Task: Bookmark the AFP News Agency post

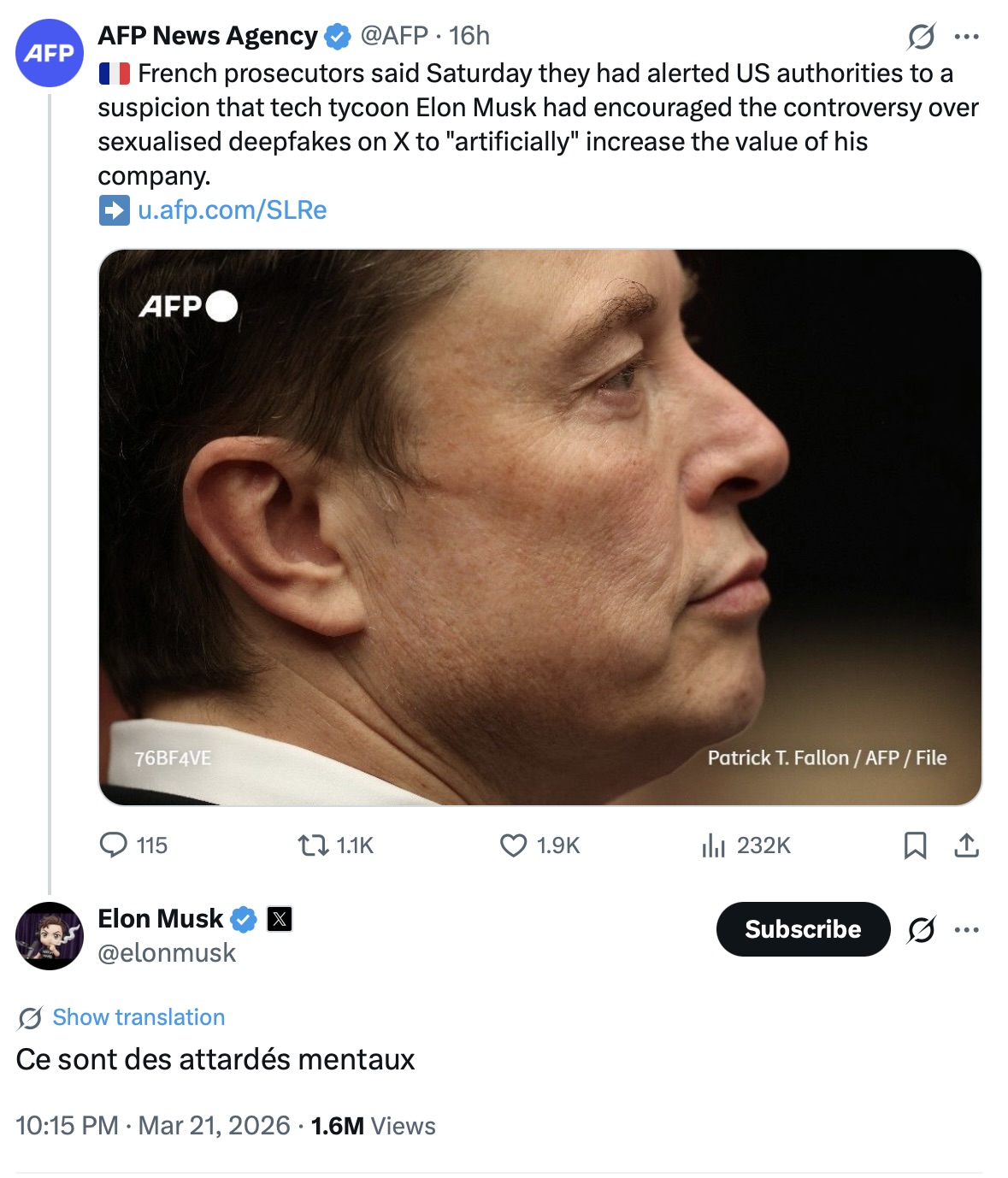Action: pos(915,845)
